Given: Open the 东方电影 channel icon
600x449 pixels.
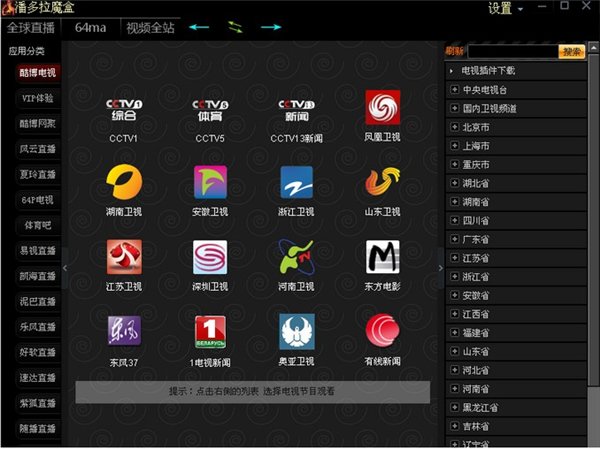Looking at the screenshot, I should (x=383, y=257).
